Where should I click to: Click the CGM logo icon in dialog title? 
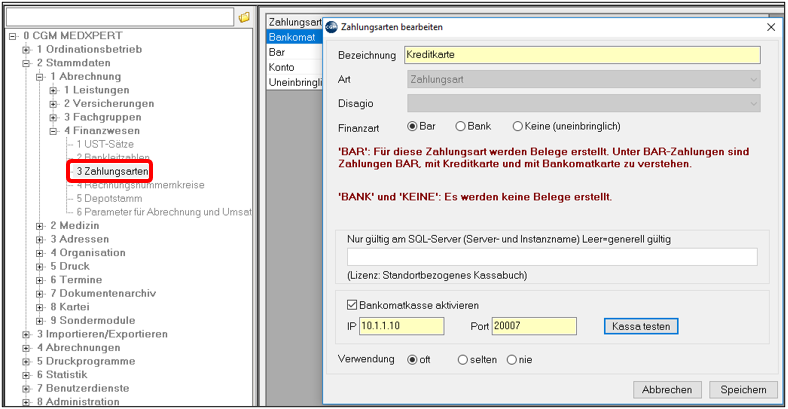pyautogui.click(x=331, y=27)
